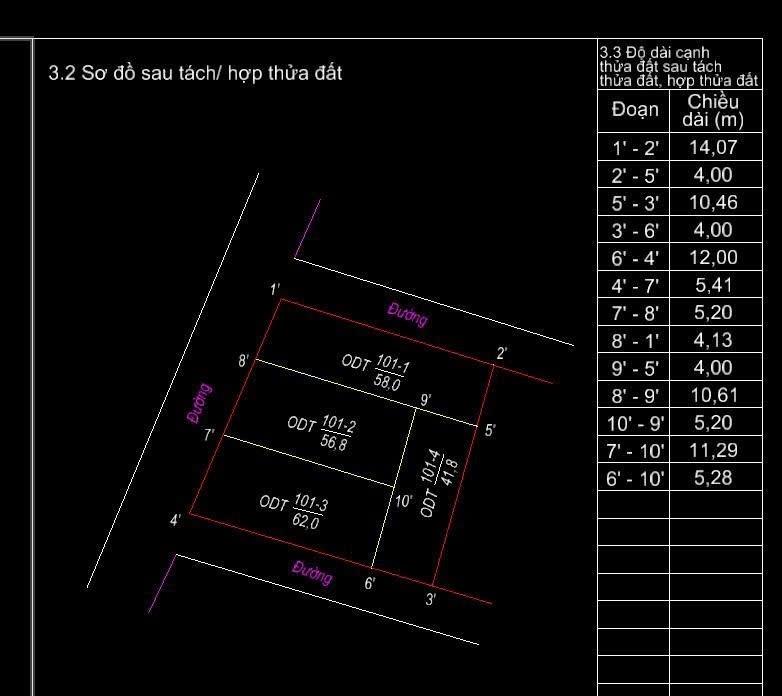Select the vertical "Đường" label on left road
This screenshot has width=782, height=696.
tap(200, 404)
